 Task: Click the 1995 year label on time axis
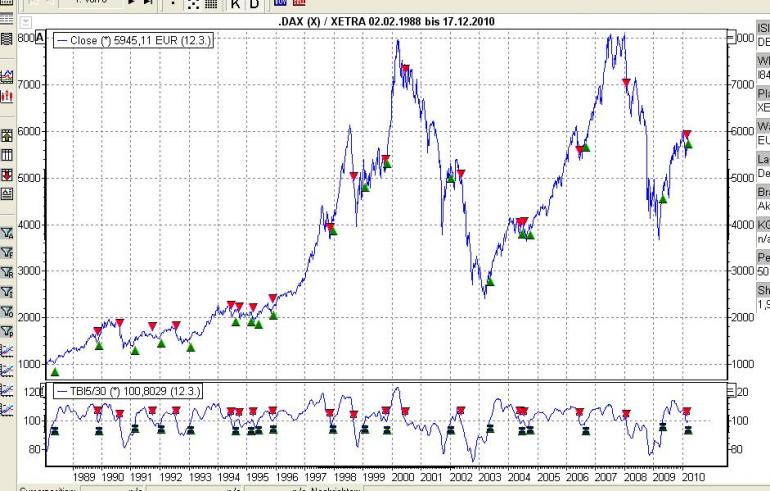(257, 477)
